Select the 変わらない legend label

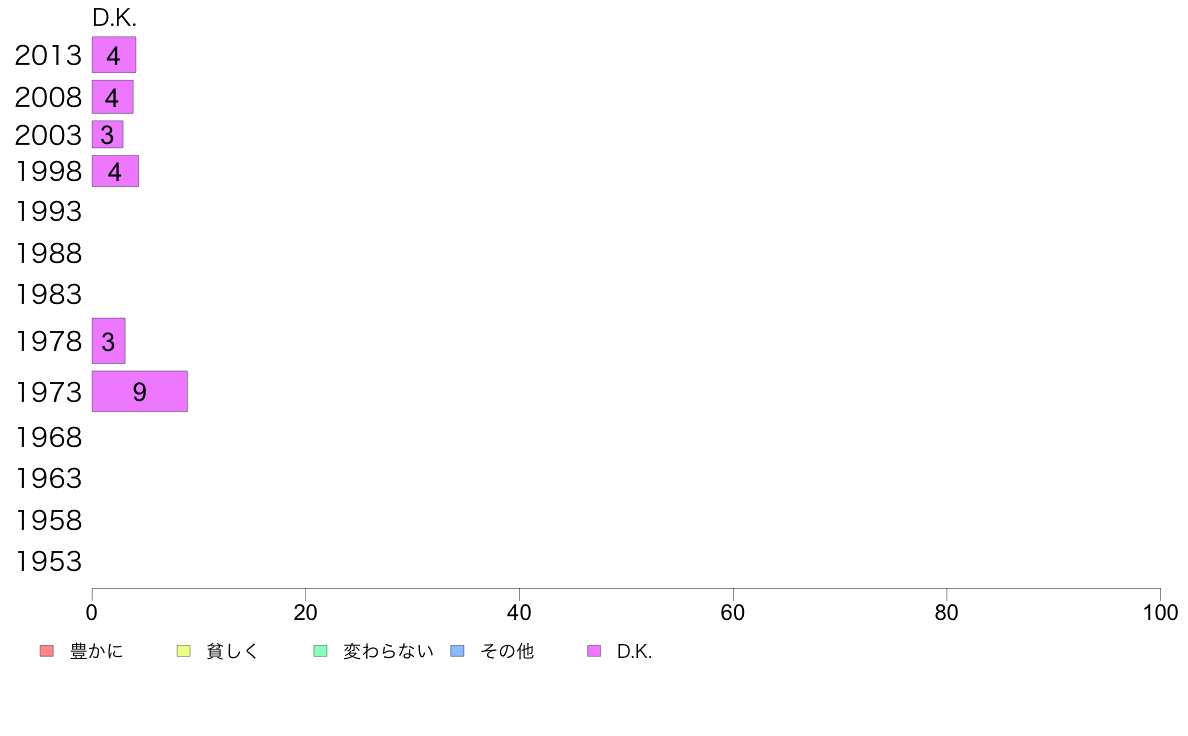pyautogui.click(x=388, y=651)
